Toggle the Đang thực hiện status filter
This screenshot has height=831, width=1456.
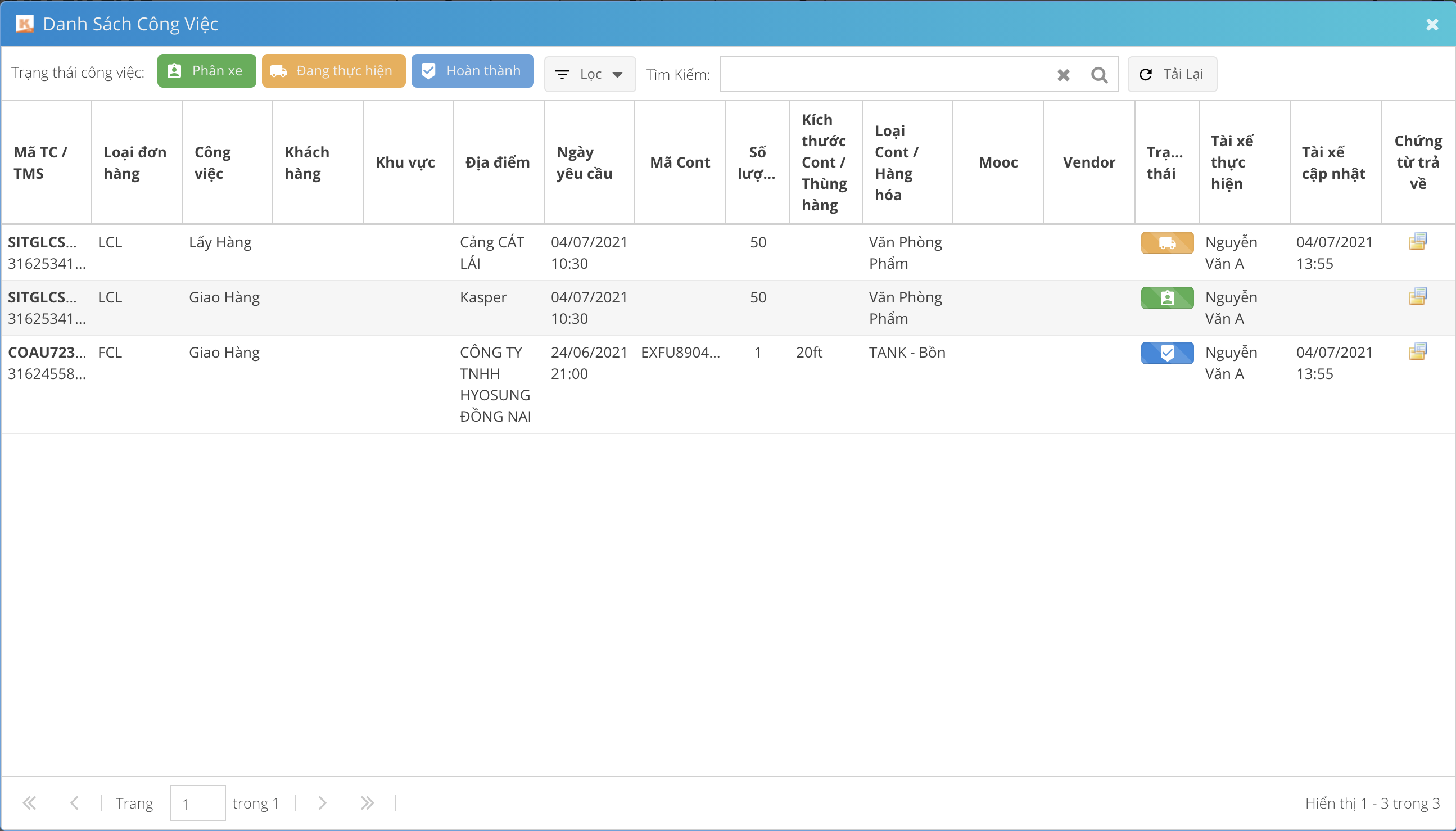click(x=333, y=71)
